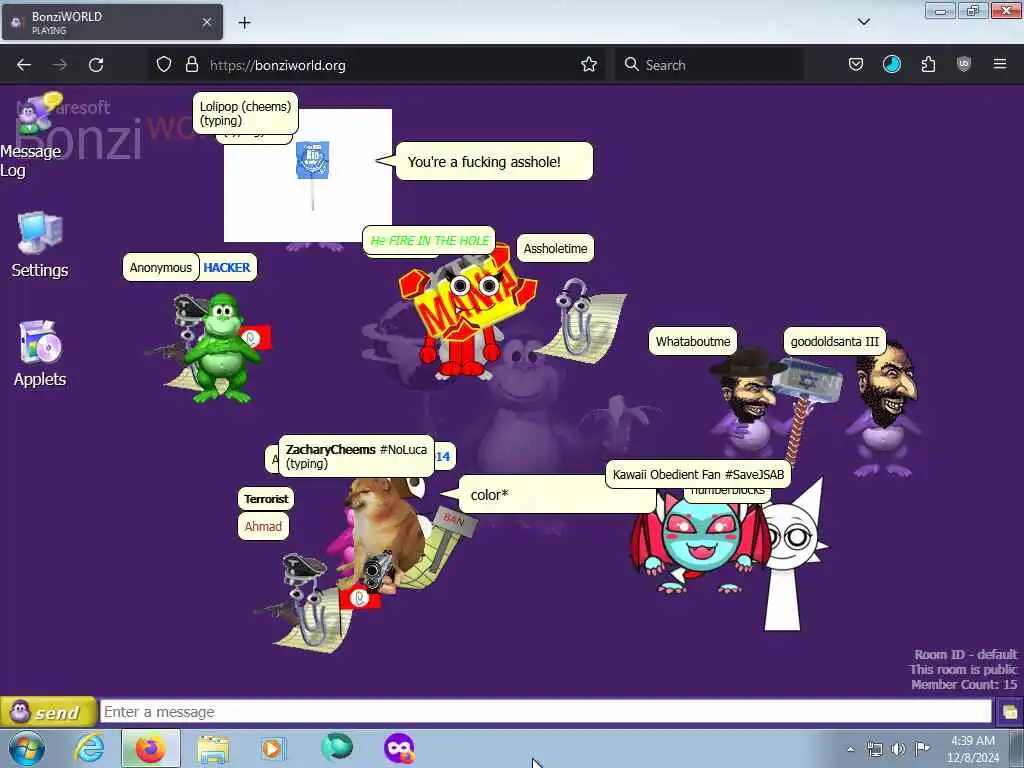Click the Cheems dog character

(385, 532)
